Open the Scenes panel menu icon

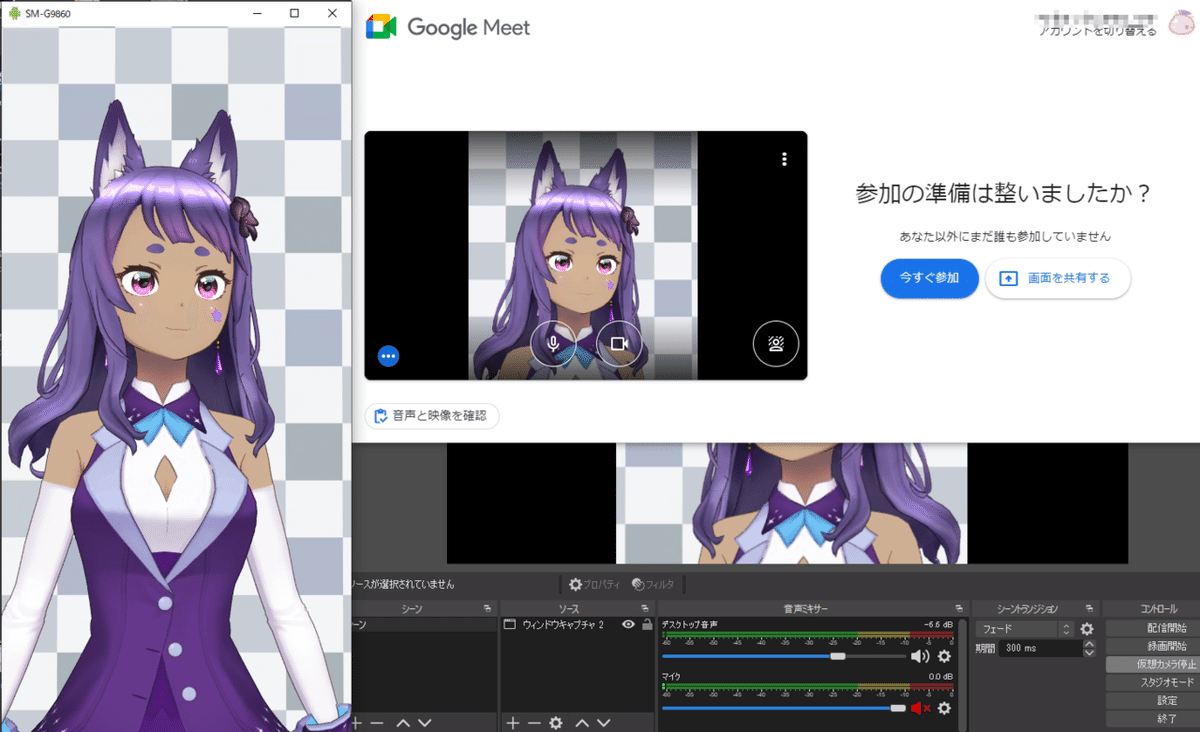pyautogui.click(x=488, y=608)
